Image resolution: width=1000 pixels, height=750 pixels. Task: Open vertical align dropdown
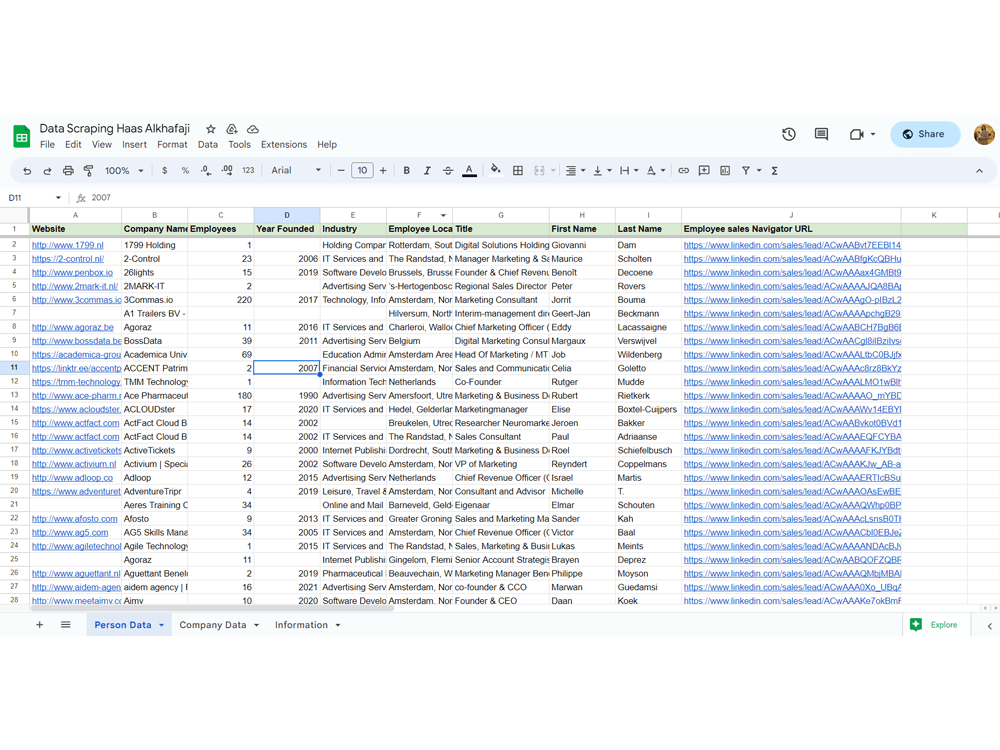601,171
